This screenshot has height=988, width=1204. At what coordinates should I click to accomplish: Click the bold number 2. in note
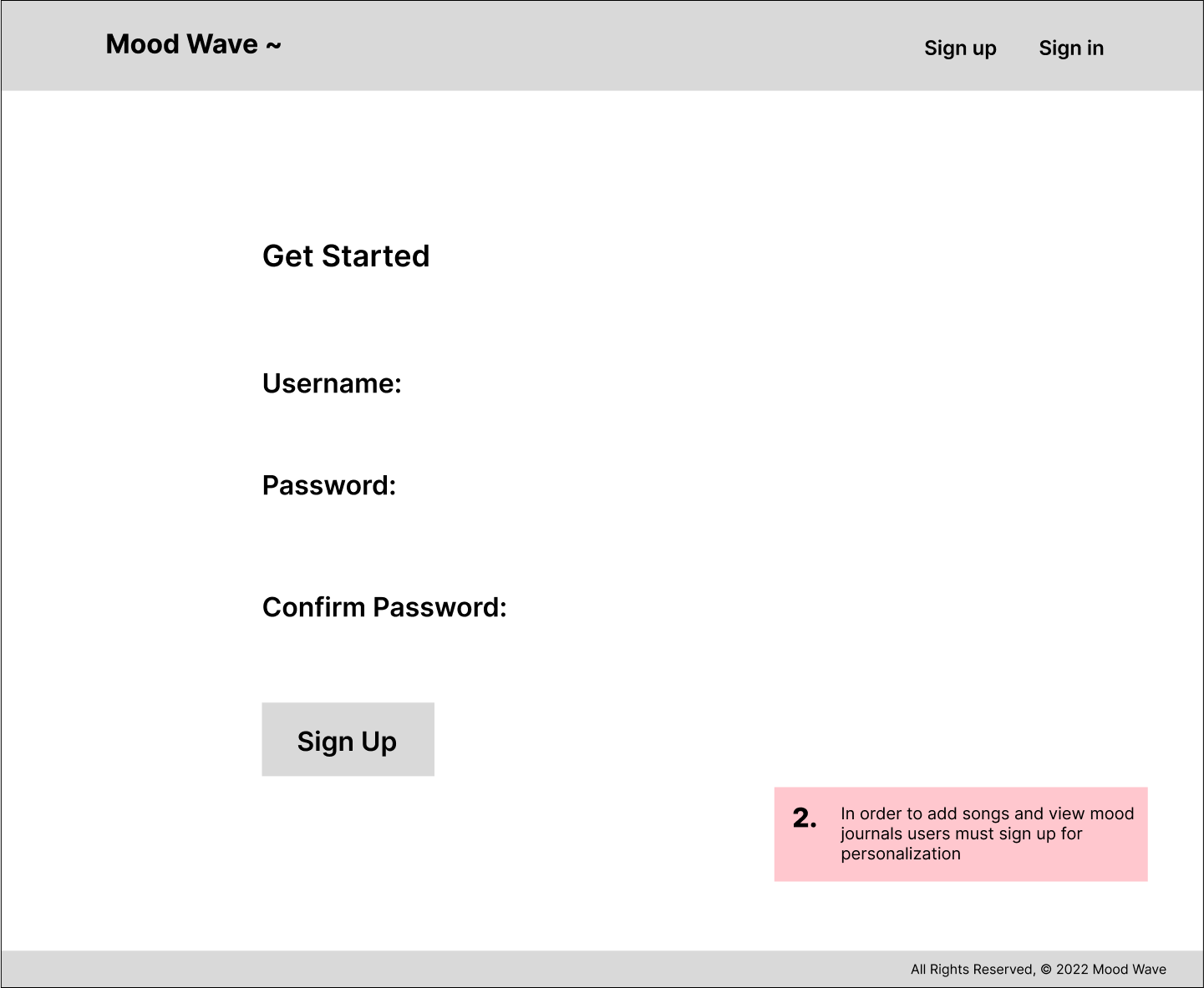coord(805,818)
